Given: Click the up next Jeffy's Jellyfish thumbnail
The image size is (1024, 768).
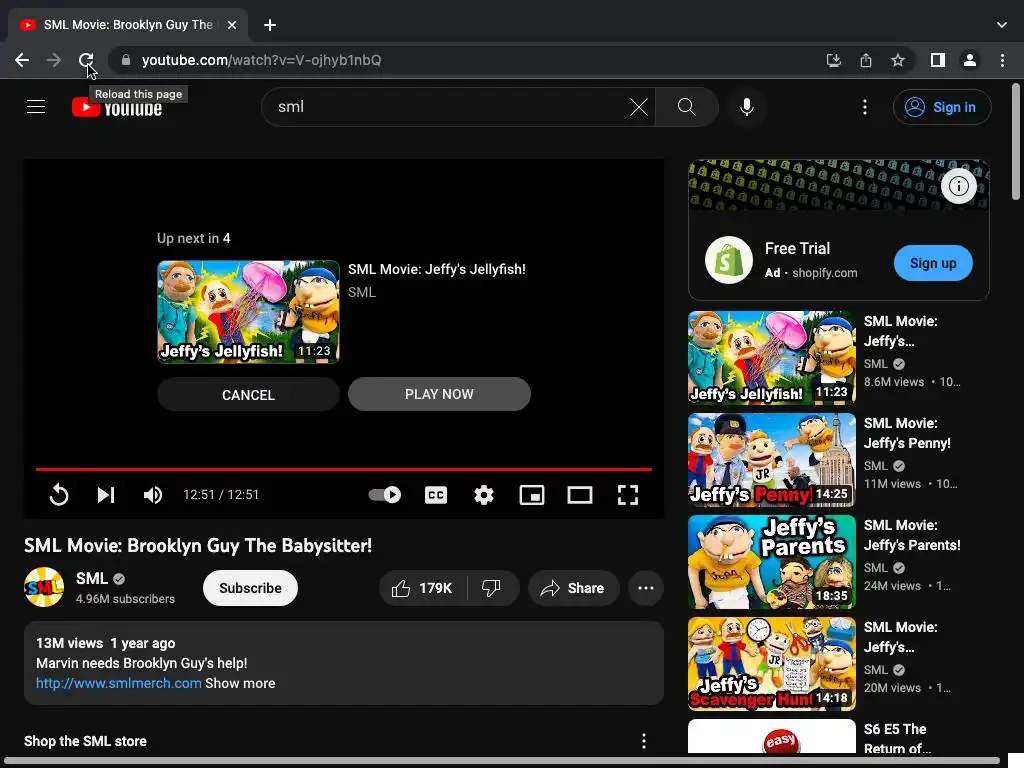Looking at the screenshot, I should [248, 312].
